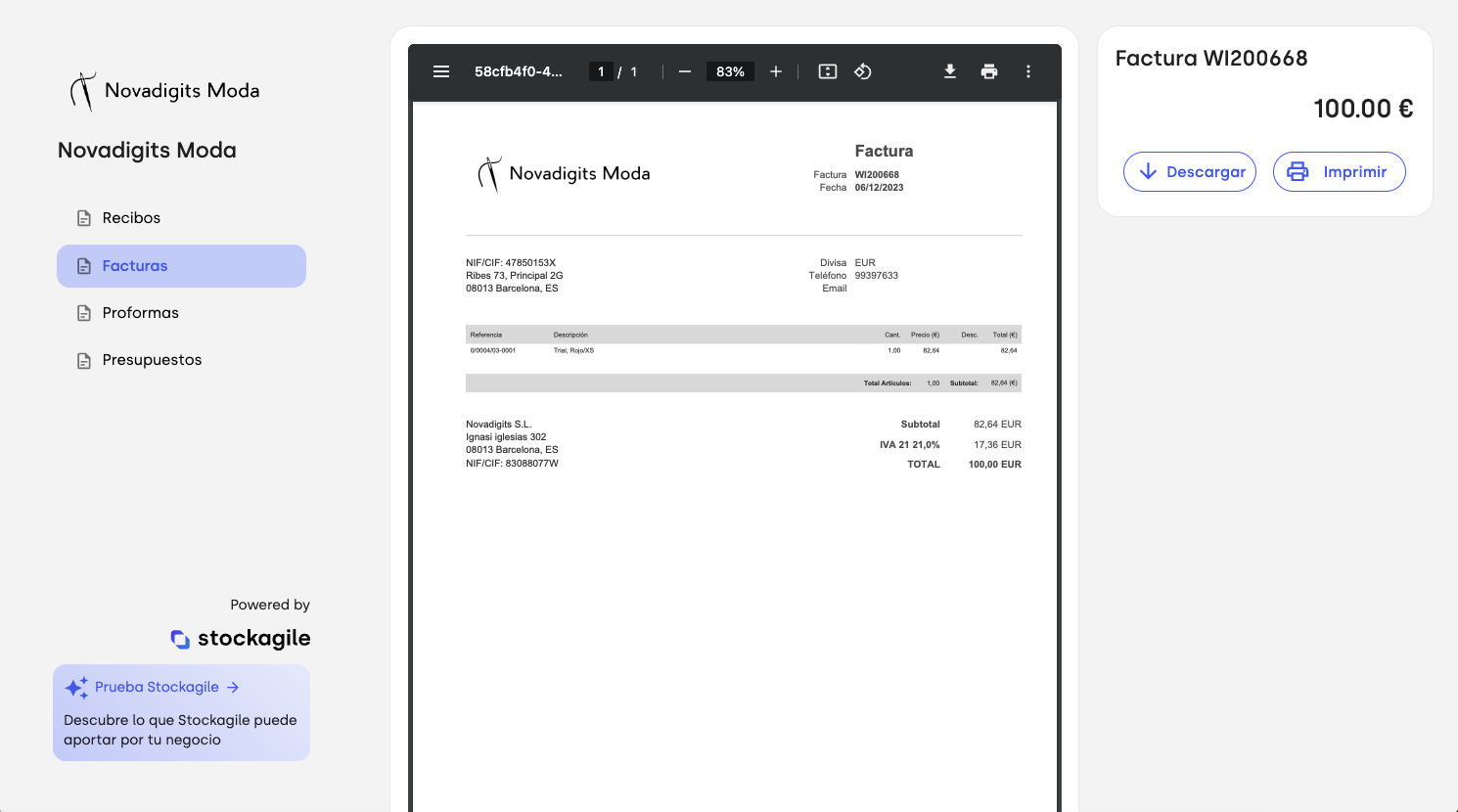The image size is (1458, 812).
Task: Click the page number input field
Action: (x=601, y=71)
